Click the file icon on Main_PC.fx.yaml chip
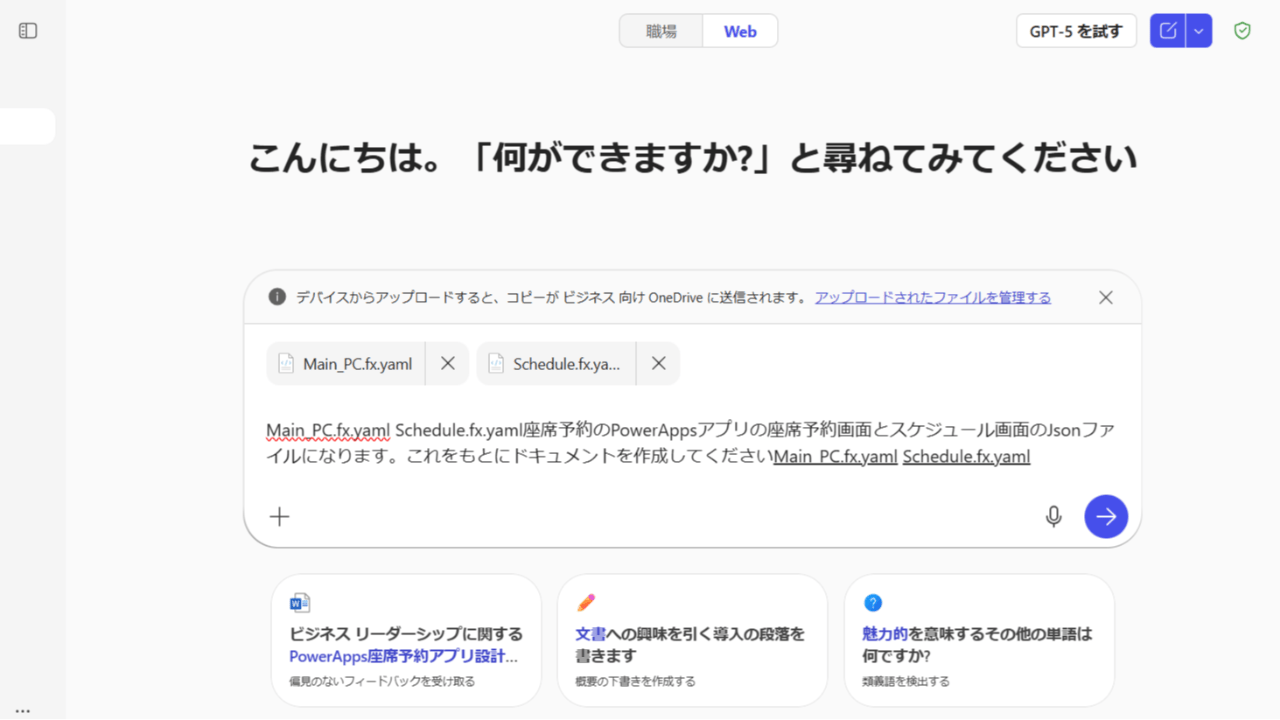Viewport: 1280px width, 720px height. click(x=286, y=364)
